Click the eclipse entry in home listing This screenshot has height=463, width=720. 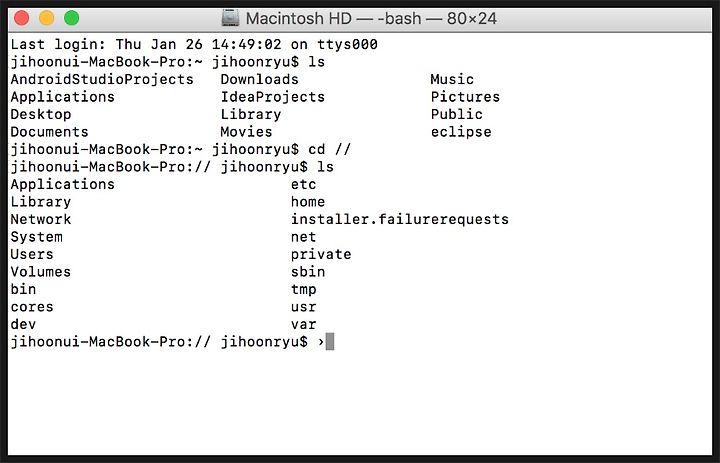pos(461,132)
